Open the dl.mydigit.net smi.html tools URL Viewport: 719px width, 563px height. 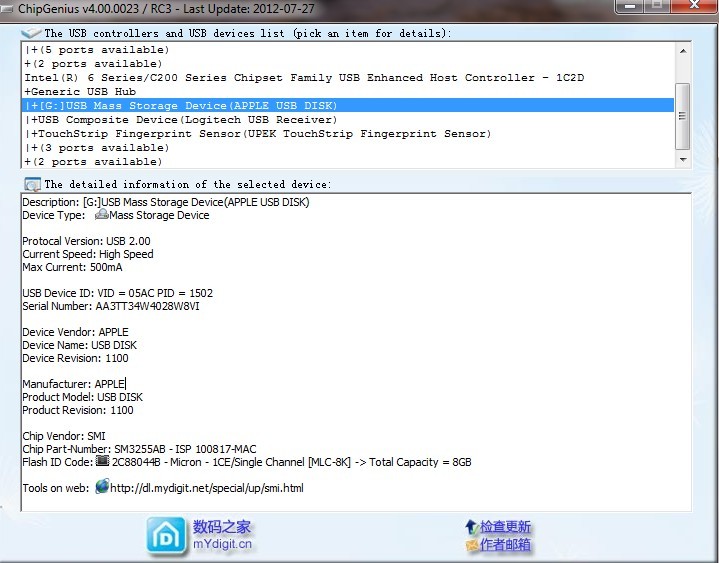click(207, 488)
